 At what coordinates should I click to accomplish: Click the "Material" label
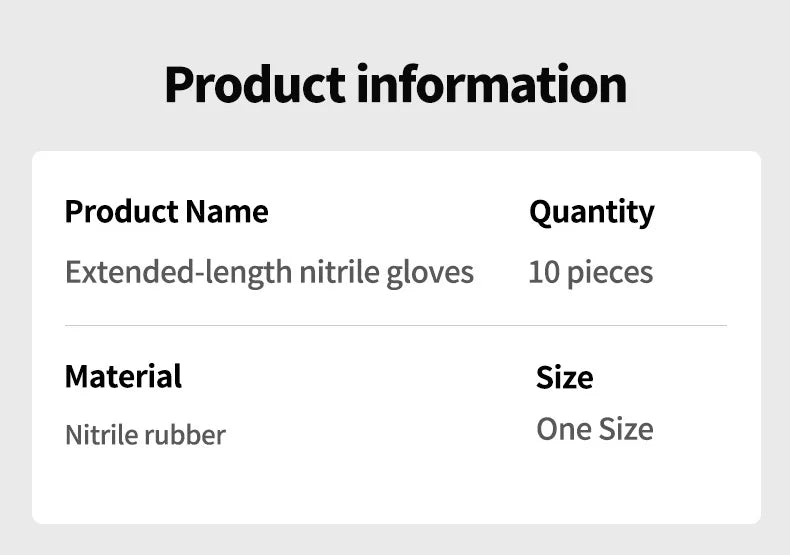(x=123, y=376)
